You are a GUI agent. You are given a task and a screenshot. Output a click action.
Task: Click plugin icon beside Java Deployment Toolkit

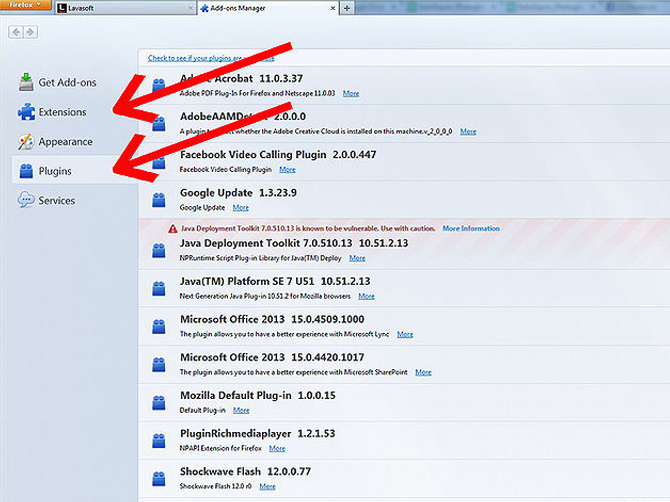pyautogui.click(x=159, y=250)
